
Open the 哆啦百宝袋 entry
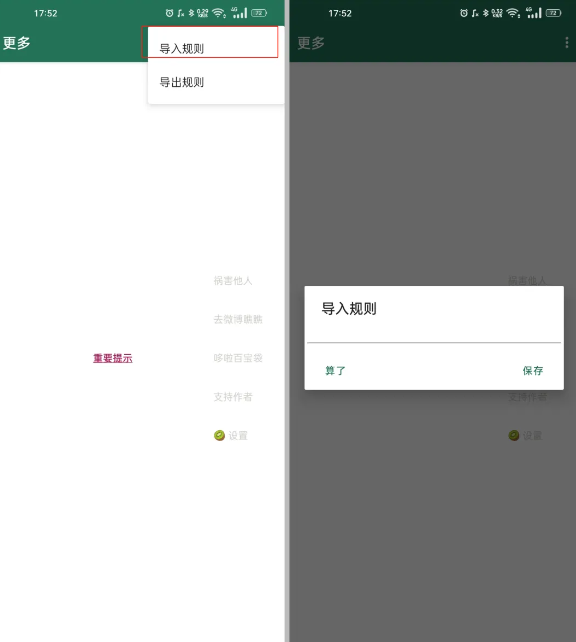coord(238,358)
